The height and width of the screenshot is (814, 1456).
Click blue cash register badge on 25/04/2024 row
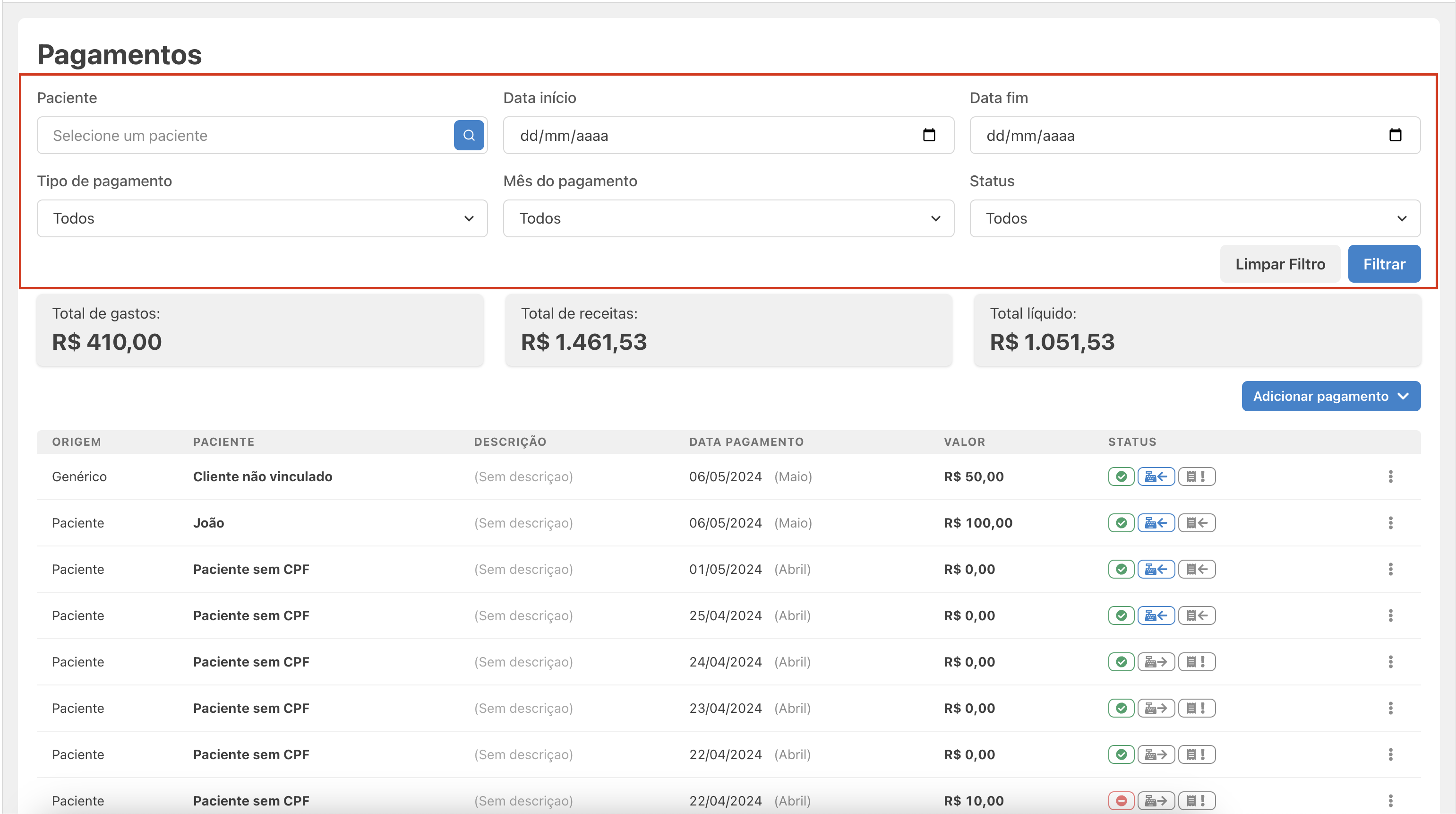tap(1156, 616)
